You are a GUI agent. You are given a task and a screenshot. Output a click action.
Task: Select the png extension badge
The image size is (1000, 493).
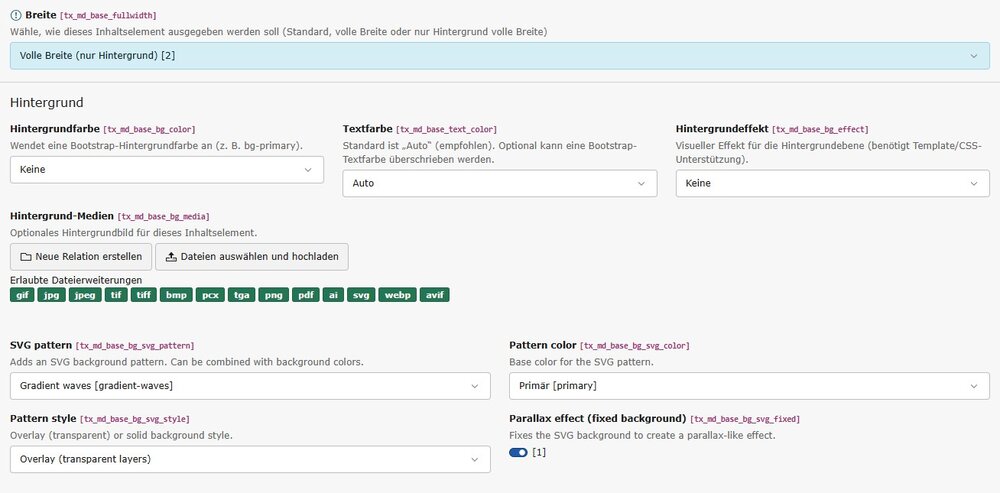[273, 295]
